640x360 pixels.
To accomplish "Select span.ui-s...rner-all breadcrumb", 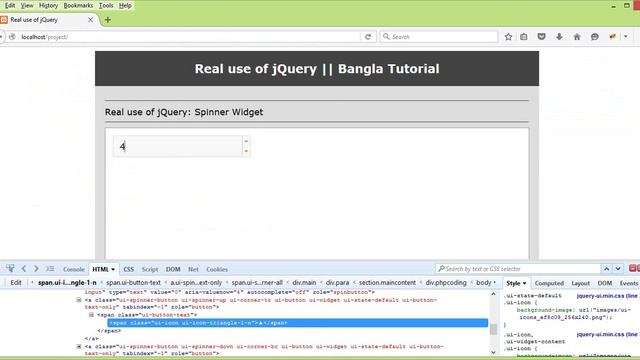I will [x=257, y=283].
